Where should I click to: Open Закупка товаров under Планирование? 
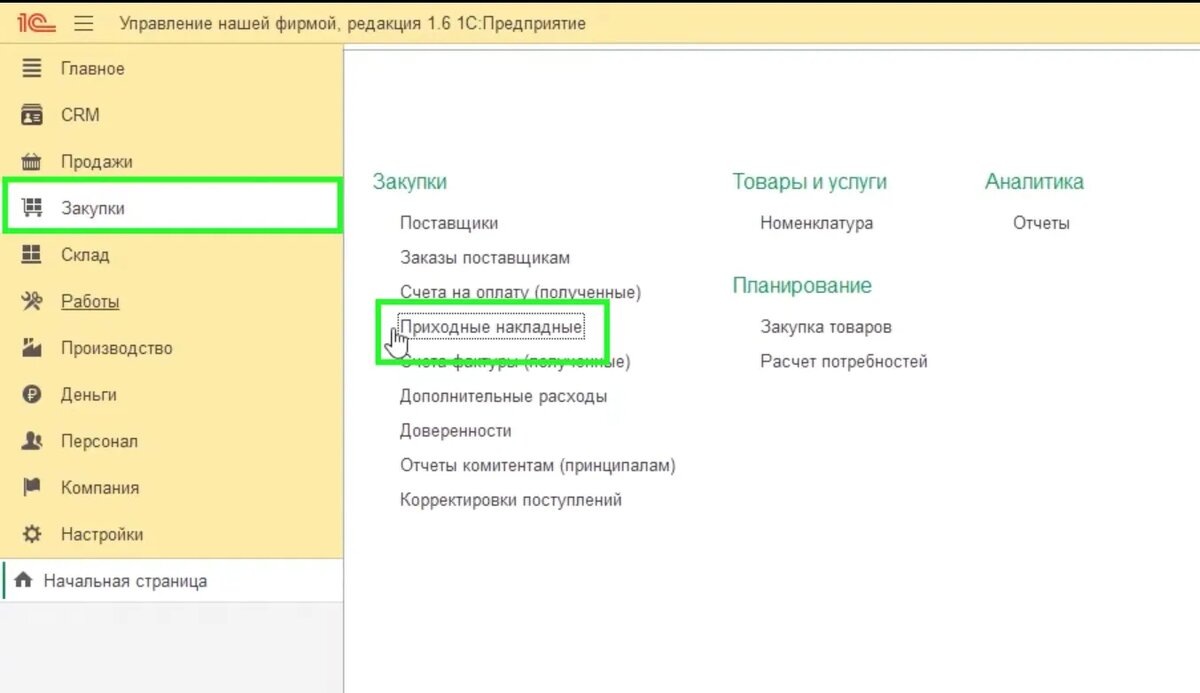pos(826,327)
